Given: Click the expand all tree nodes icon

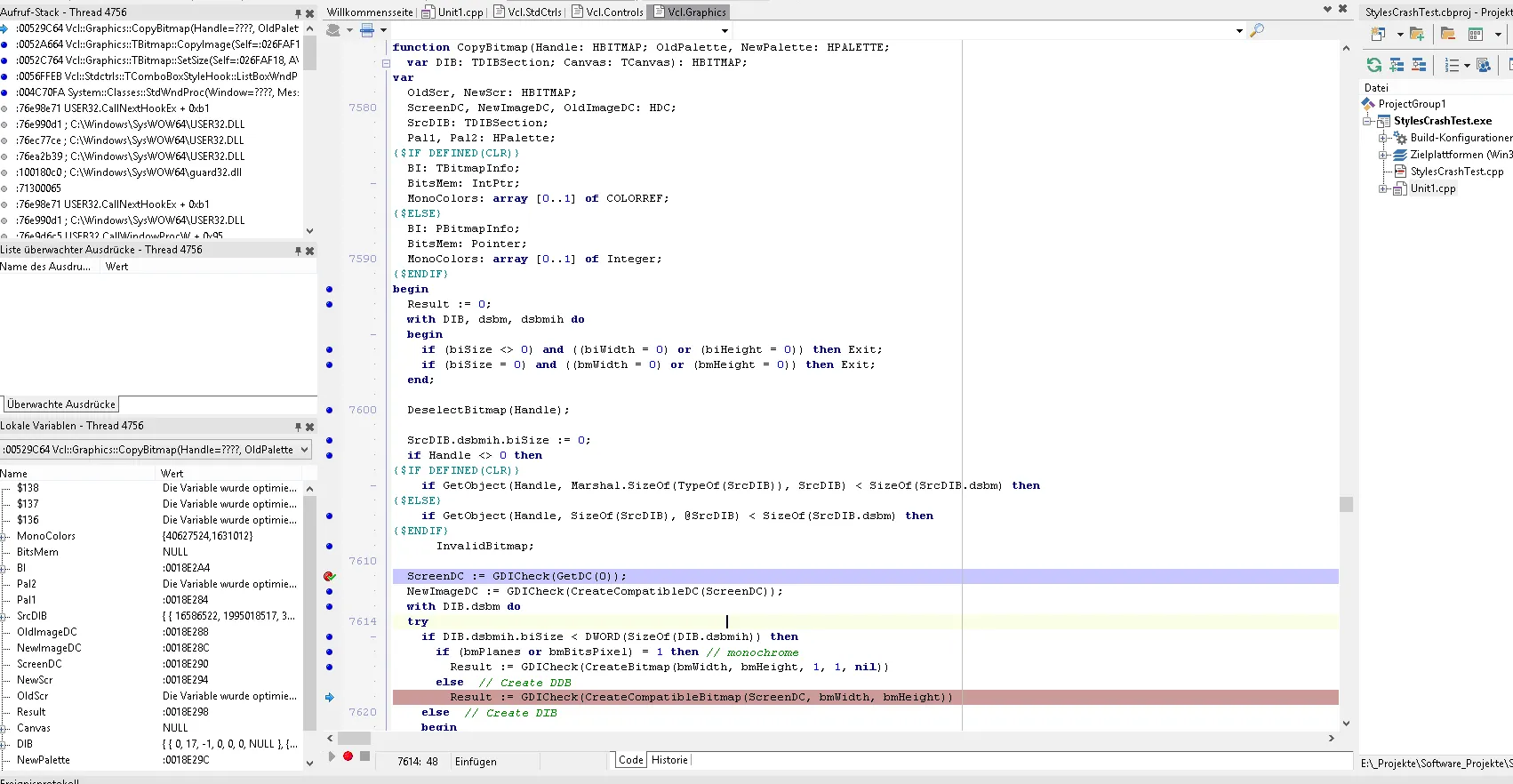Looking at the screenshot, I should pos(1397,65).
